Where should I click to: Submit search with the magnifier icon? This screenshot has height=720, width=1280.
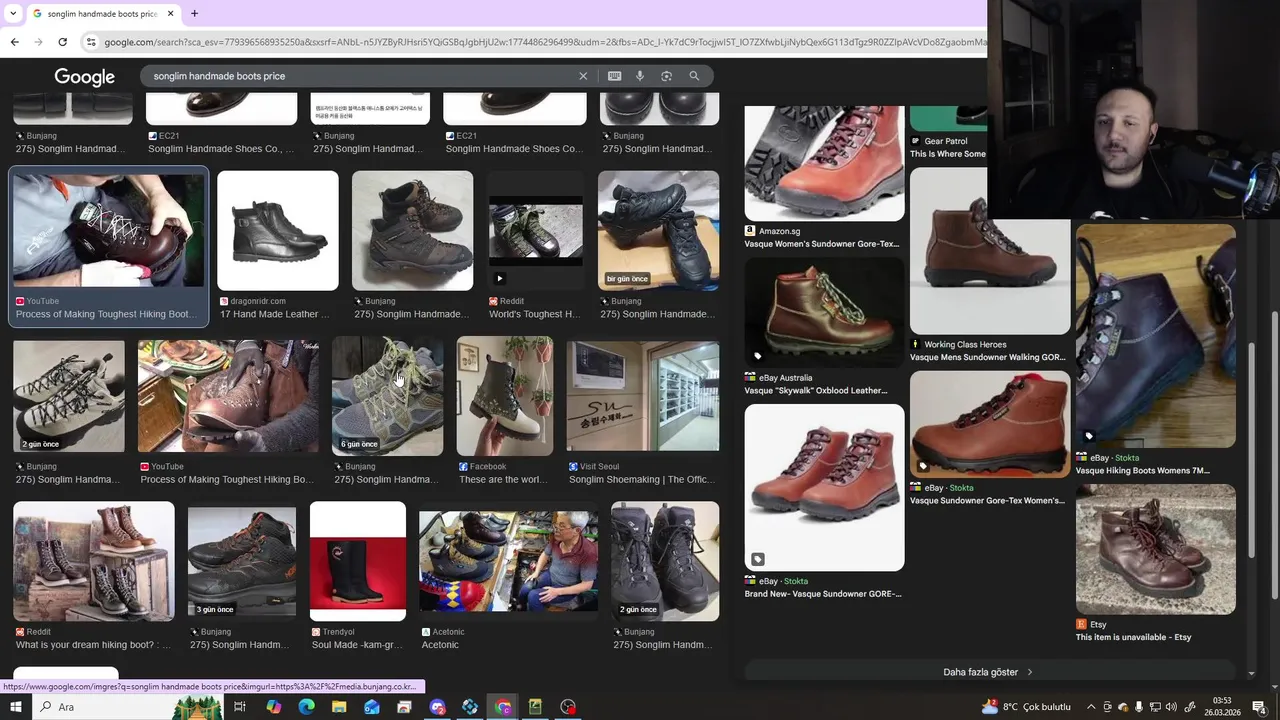[694, 76]
